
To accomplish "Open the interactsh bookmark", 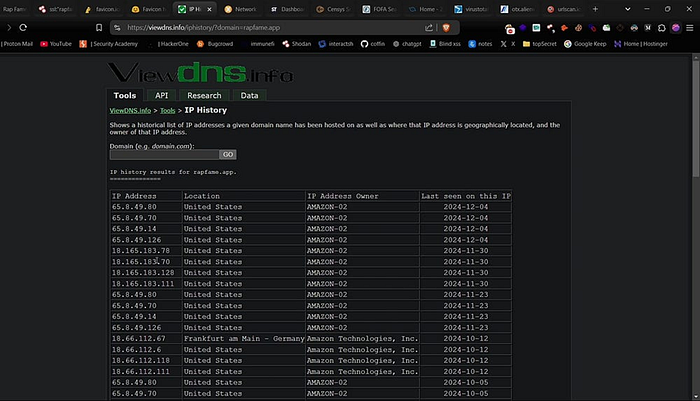I will (336, 44).
